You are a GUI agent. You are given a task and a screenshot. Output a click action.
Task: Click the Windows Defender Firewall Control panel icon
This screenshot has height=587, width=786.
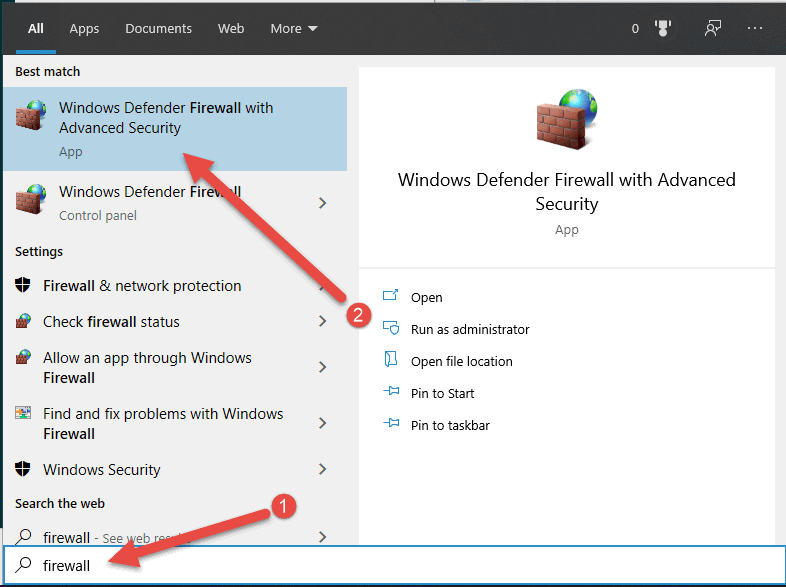coord(31,199)
